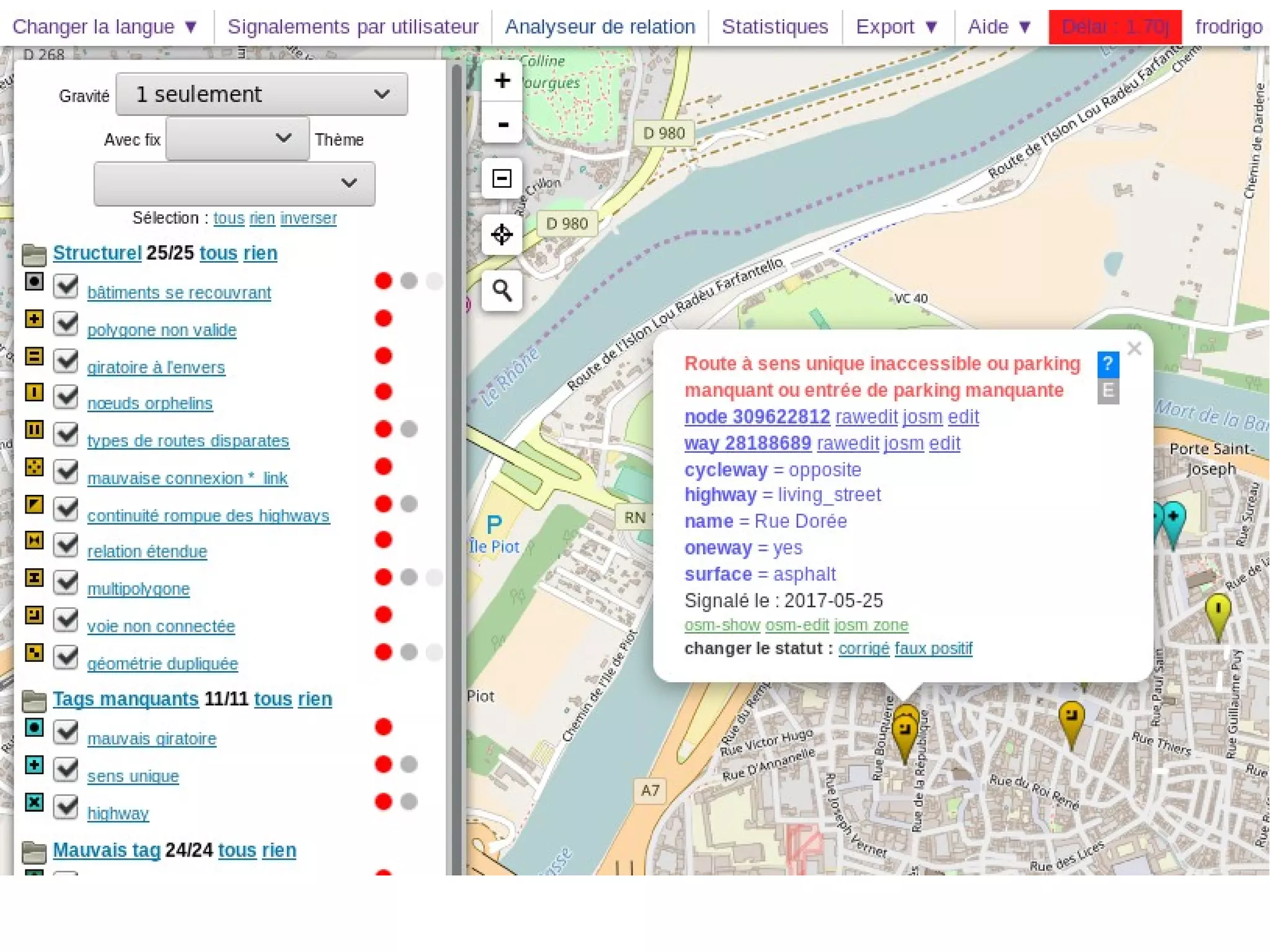Collapse the side panel with minus-box icon
The height and width of the screenshot is (952, 1270).
pos(502,179)
